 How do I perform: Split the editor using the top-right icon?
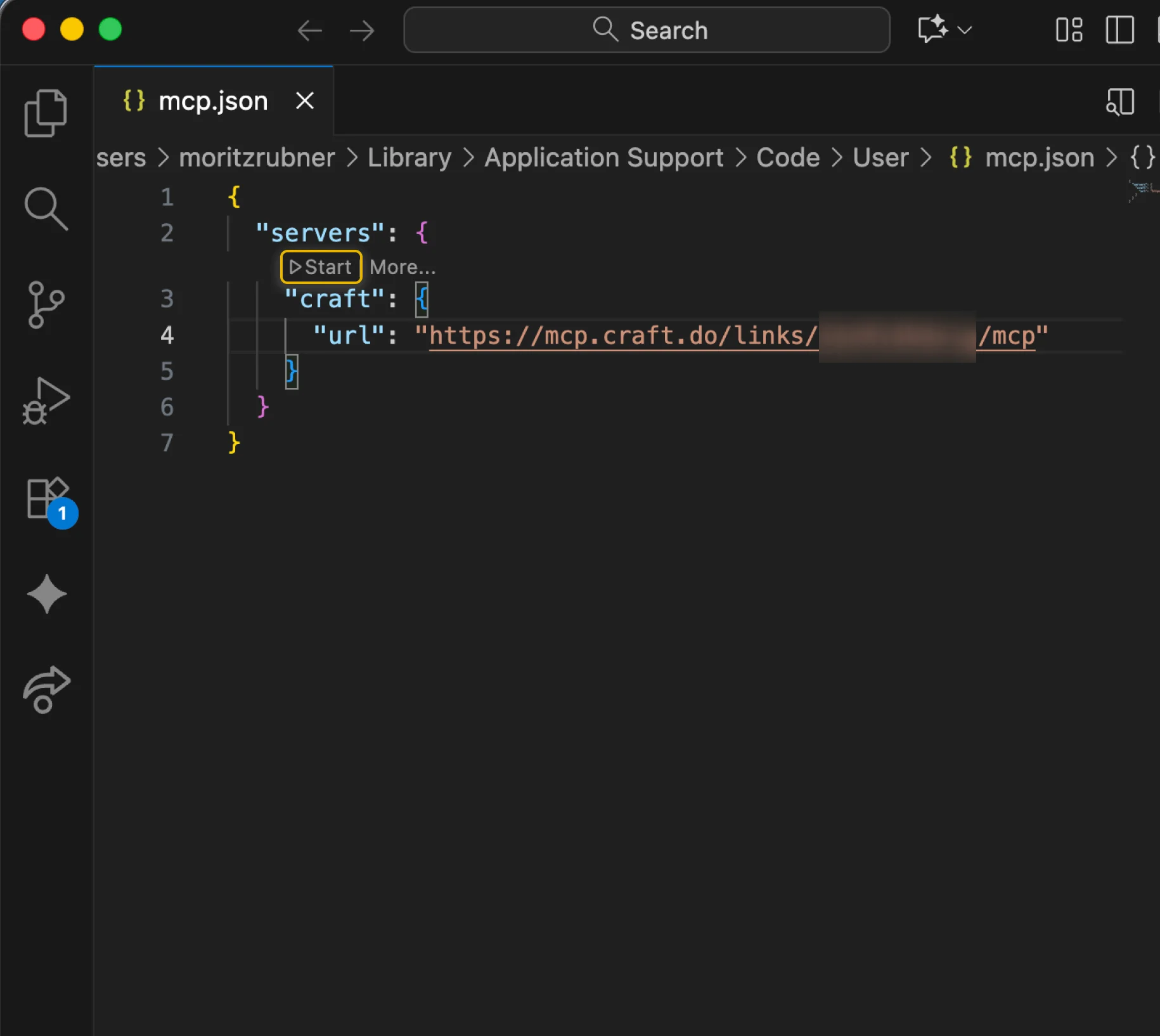pos(1119,101)
